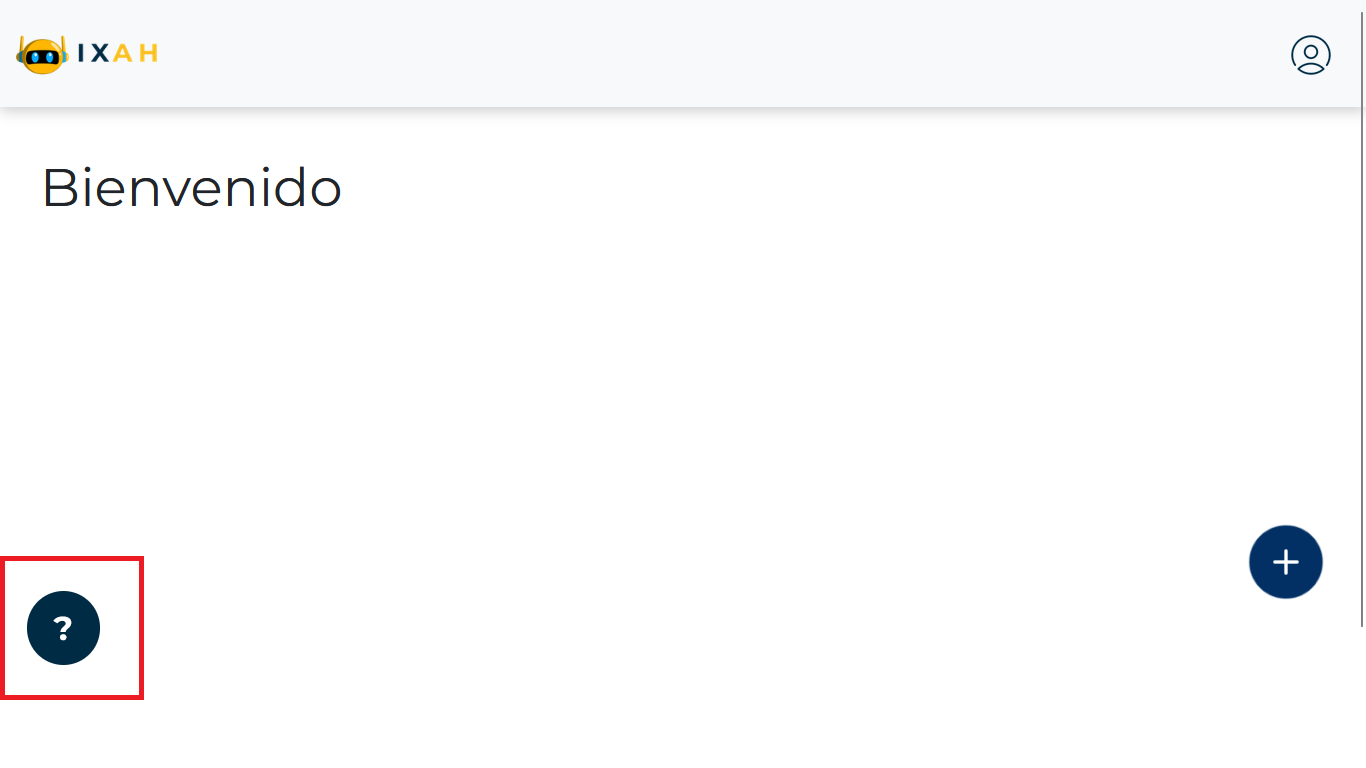Click the person silhouette icon

[1310, 55]
